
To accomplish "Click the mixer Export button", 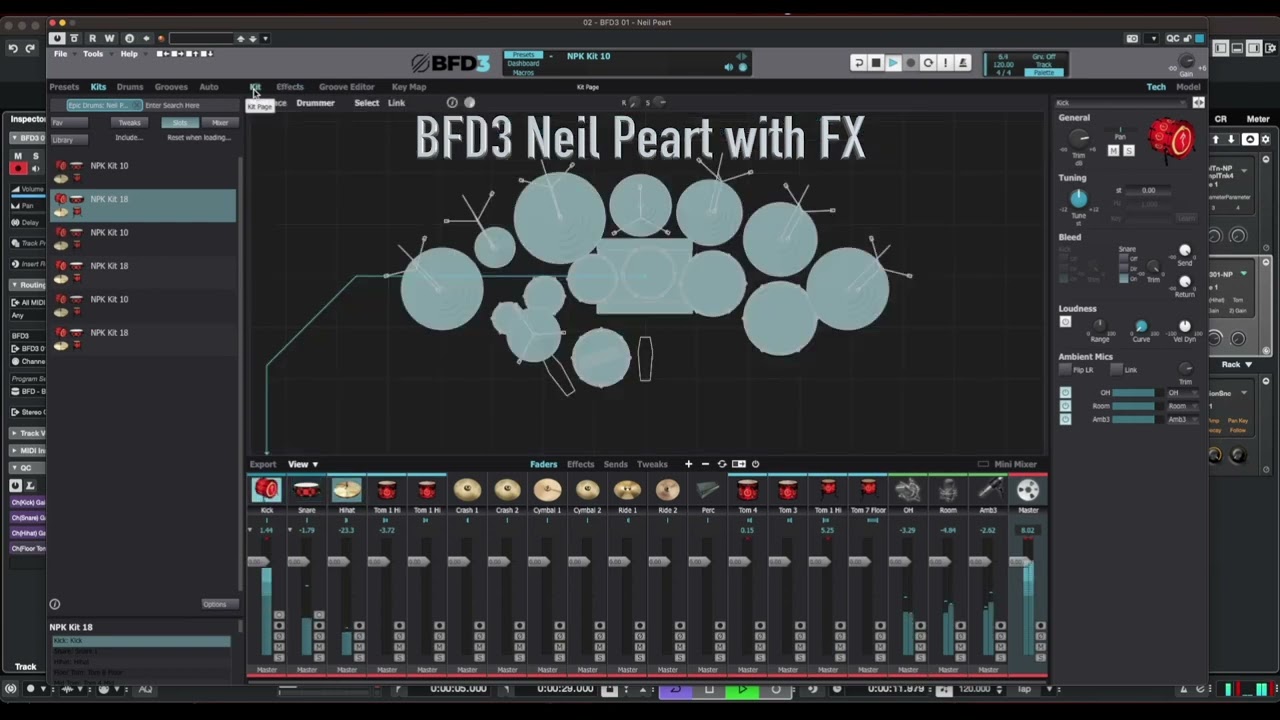I will (x=263, y=464).
